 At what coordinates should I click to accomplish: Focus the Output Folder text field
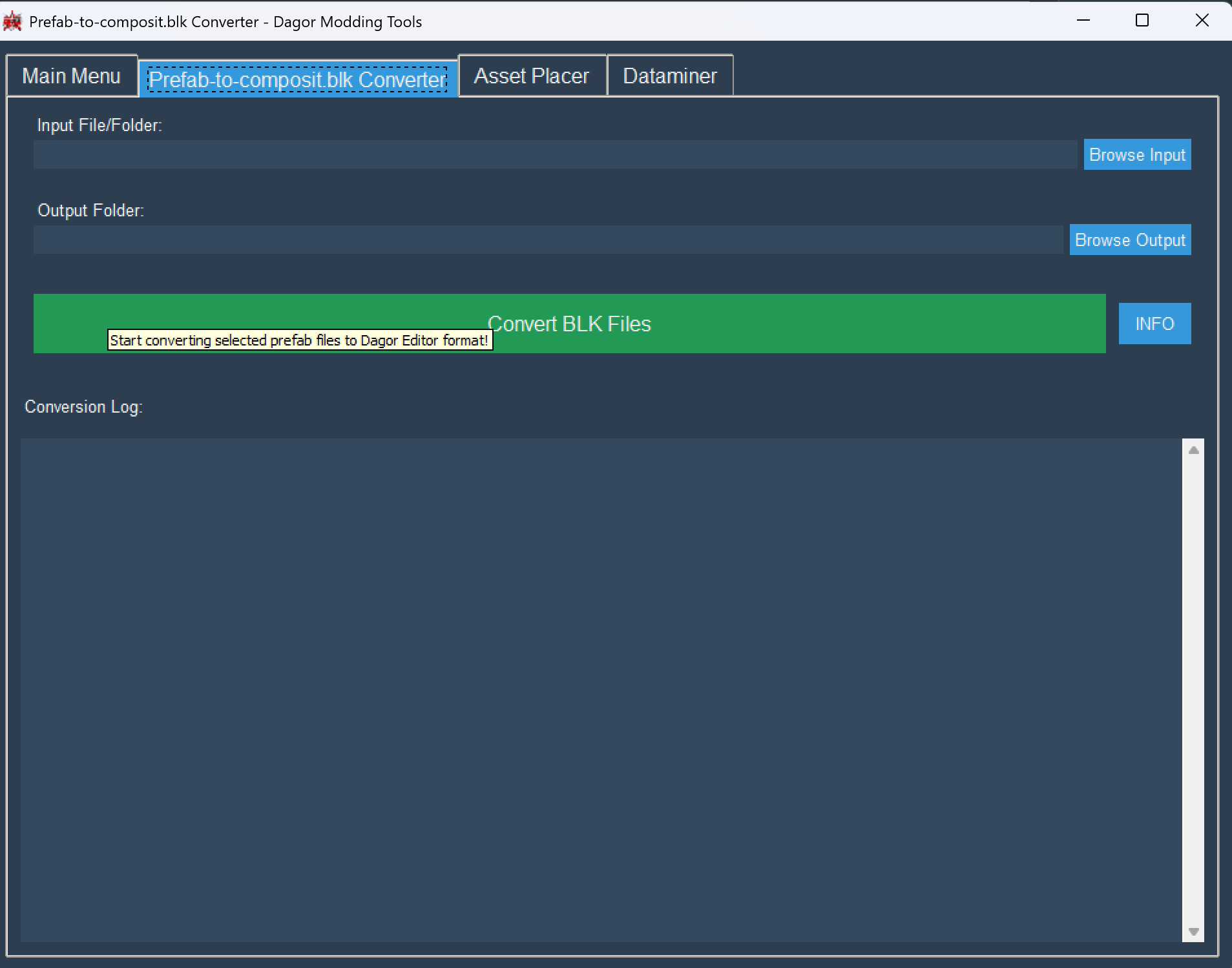click(x=548, y=240)
